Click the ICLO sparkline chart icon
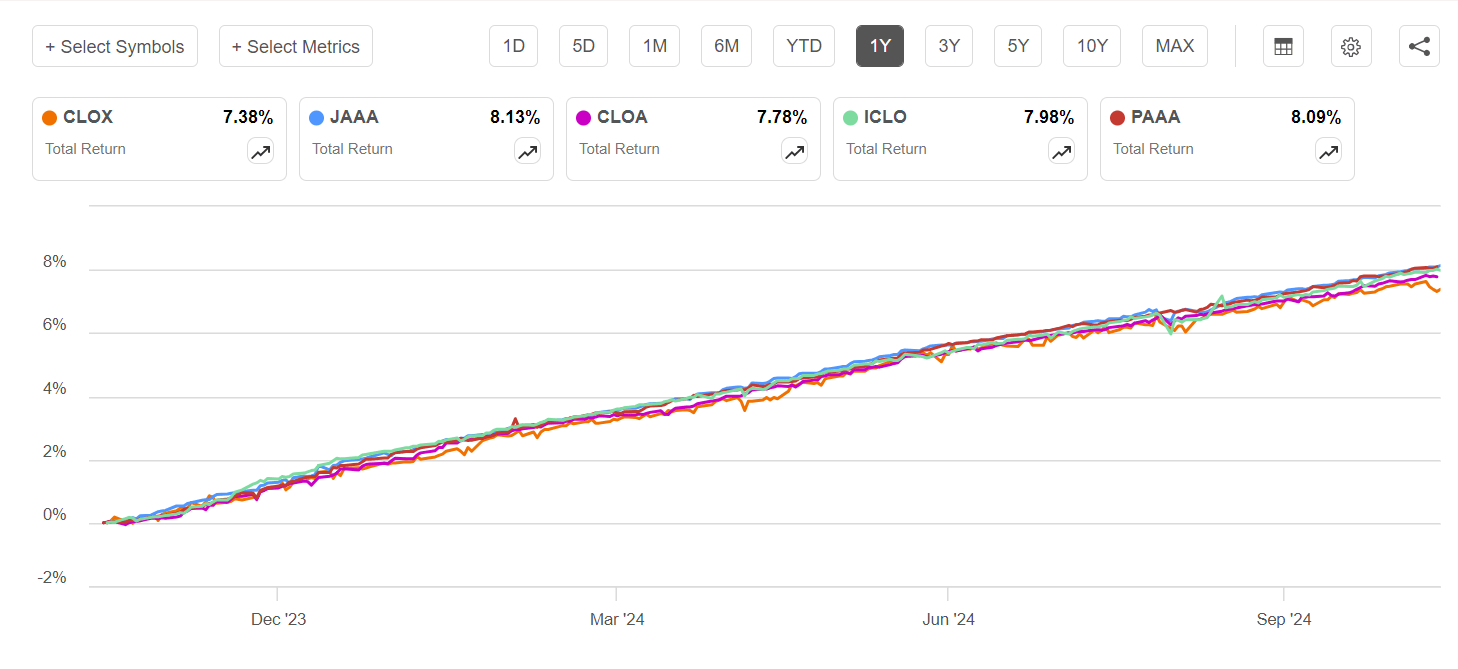The height and width of the screenshot is (669, 1458). (x=1061, y=152)
